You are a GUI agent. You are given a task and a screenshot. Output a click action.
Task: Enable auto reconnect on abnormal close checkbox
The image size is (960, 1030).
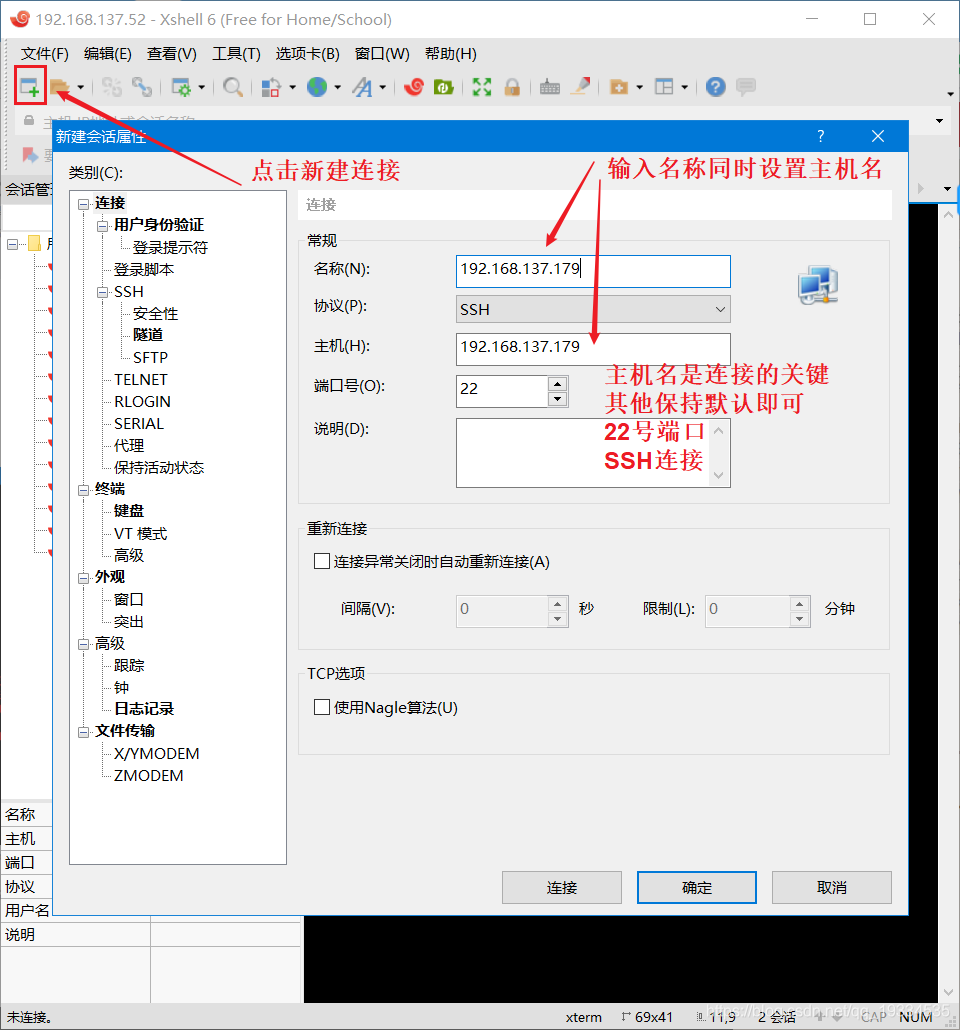click(322, 561)
